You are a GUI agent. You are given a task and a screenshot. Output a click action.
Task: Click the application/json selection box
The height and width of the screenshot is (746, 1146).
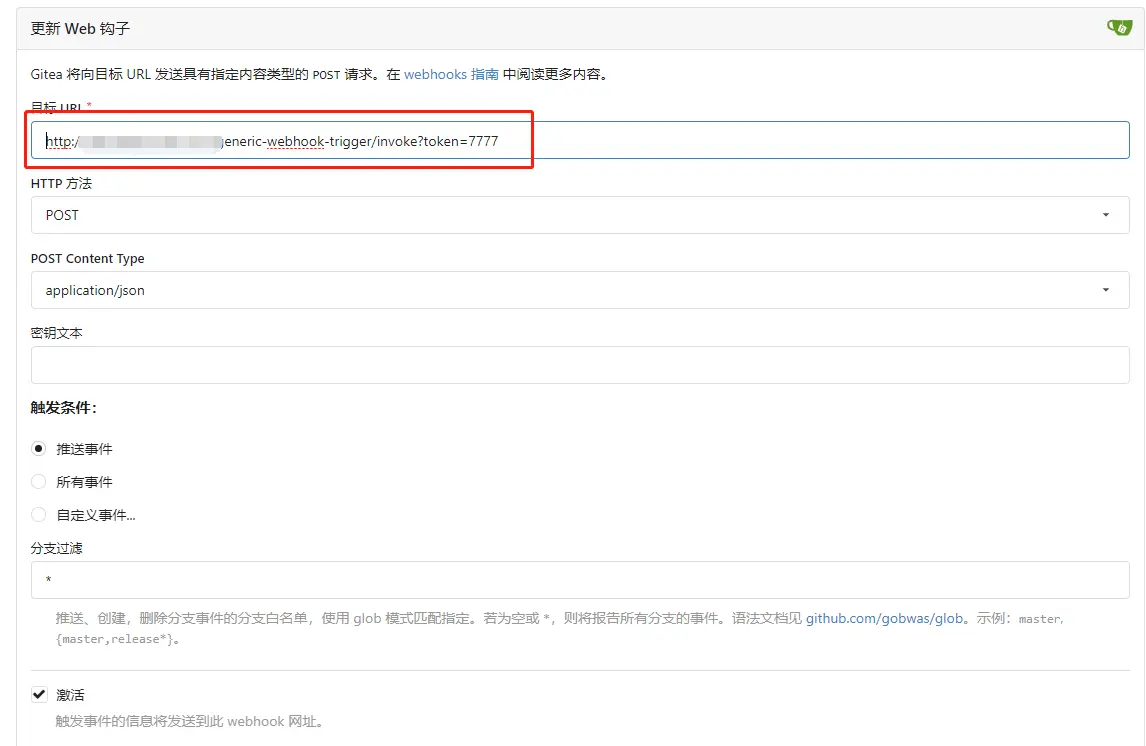pos(560,290)
